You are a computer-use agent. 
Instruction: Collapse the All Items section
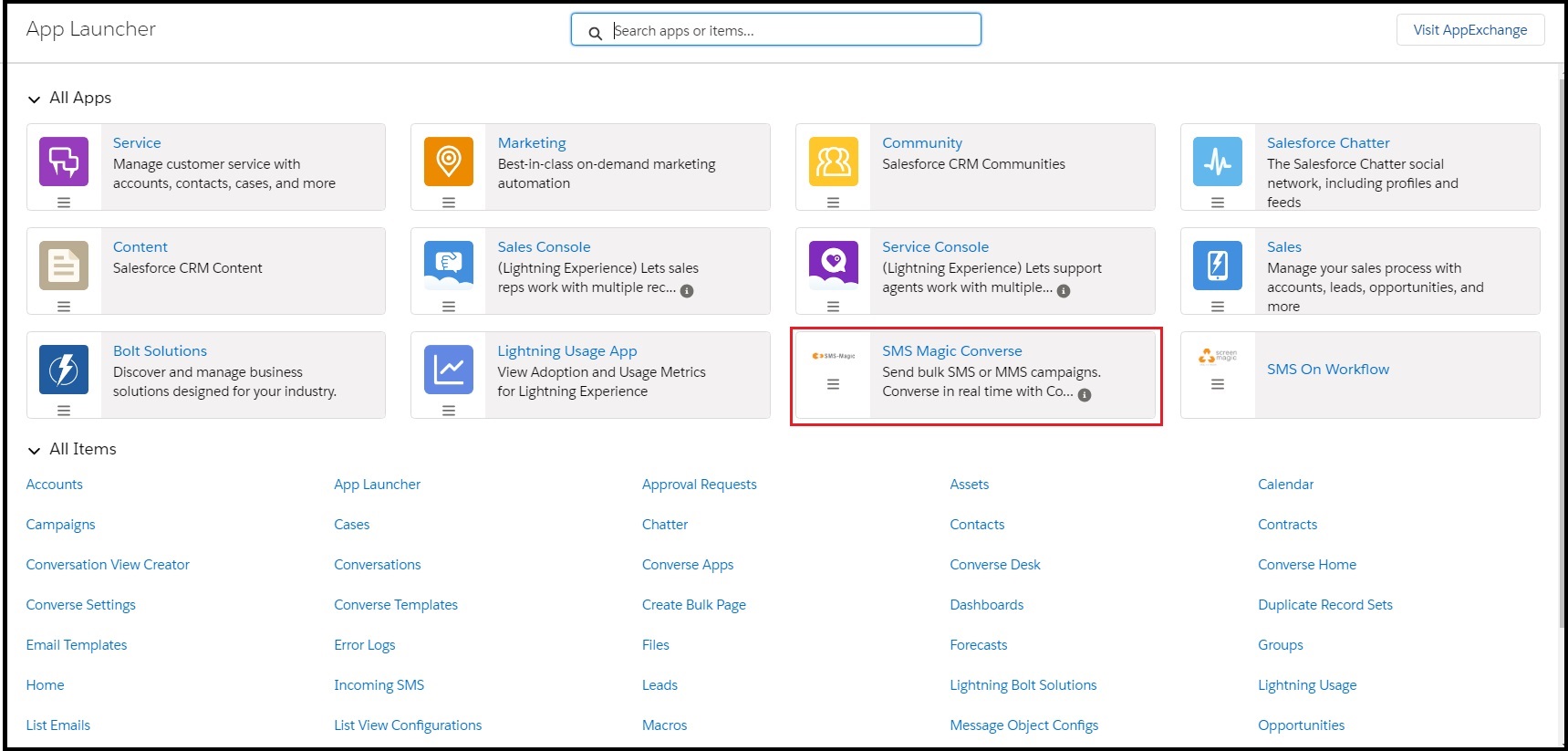pyautogui.click(x=34, y=450)
